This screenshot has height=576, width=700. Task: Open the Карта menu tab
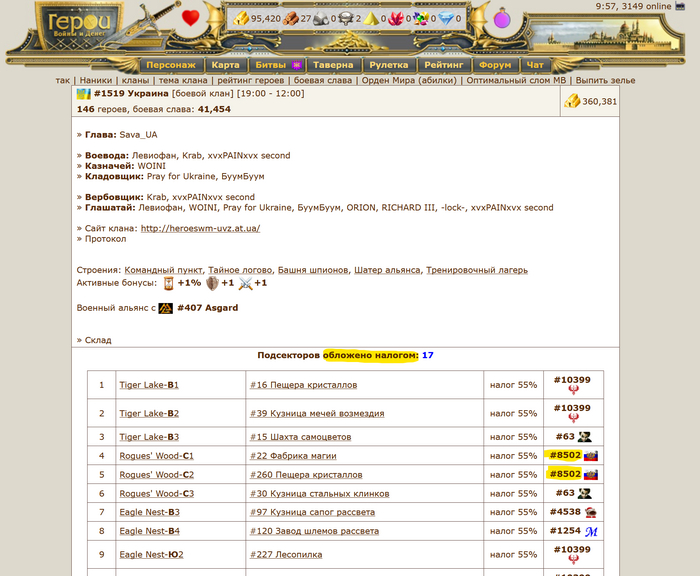(225, 65)
